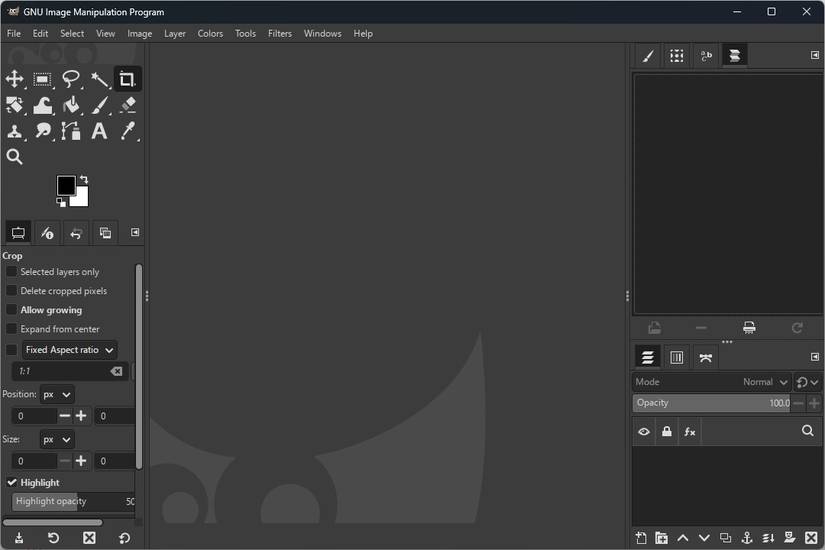Viewport: 825px width, 550px height.
Task: Select the Text tool
Action: click(99, 131)
